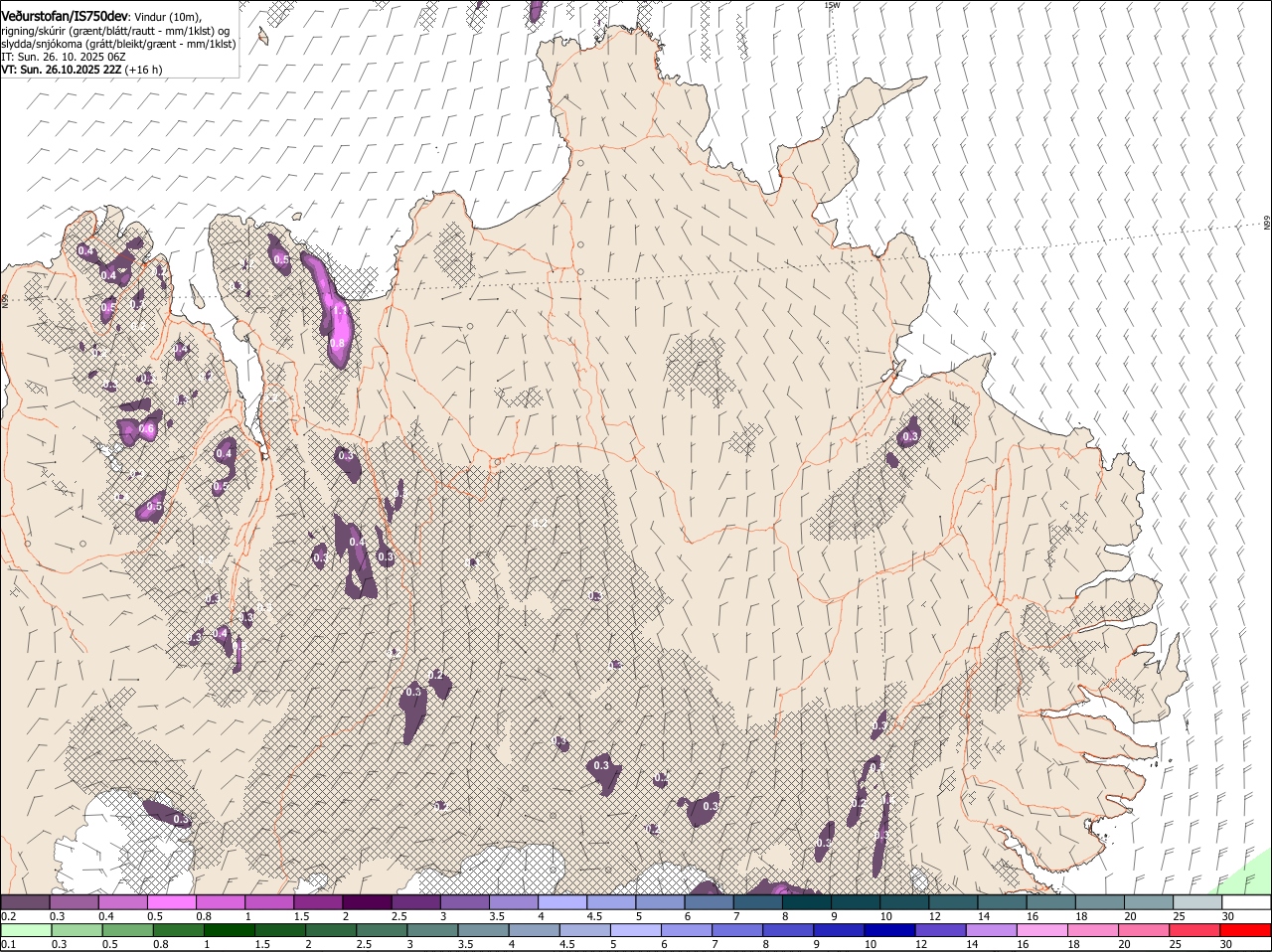Select the dark teal 8 swatch in the snow scale
This screenshot has height=952, width=1272.
coord(807,902)
